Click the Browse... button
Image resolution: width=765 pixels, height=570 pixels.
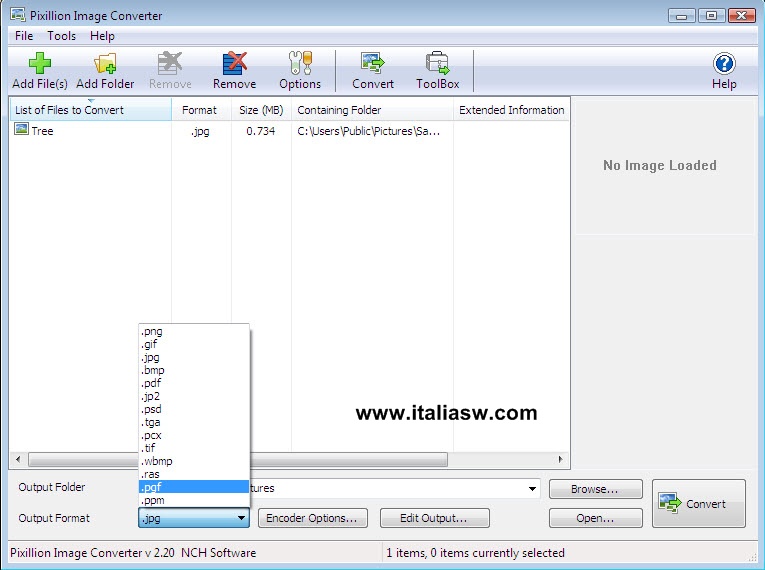coord(595,489)
